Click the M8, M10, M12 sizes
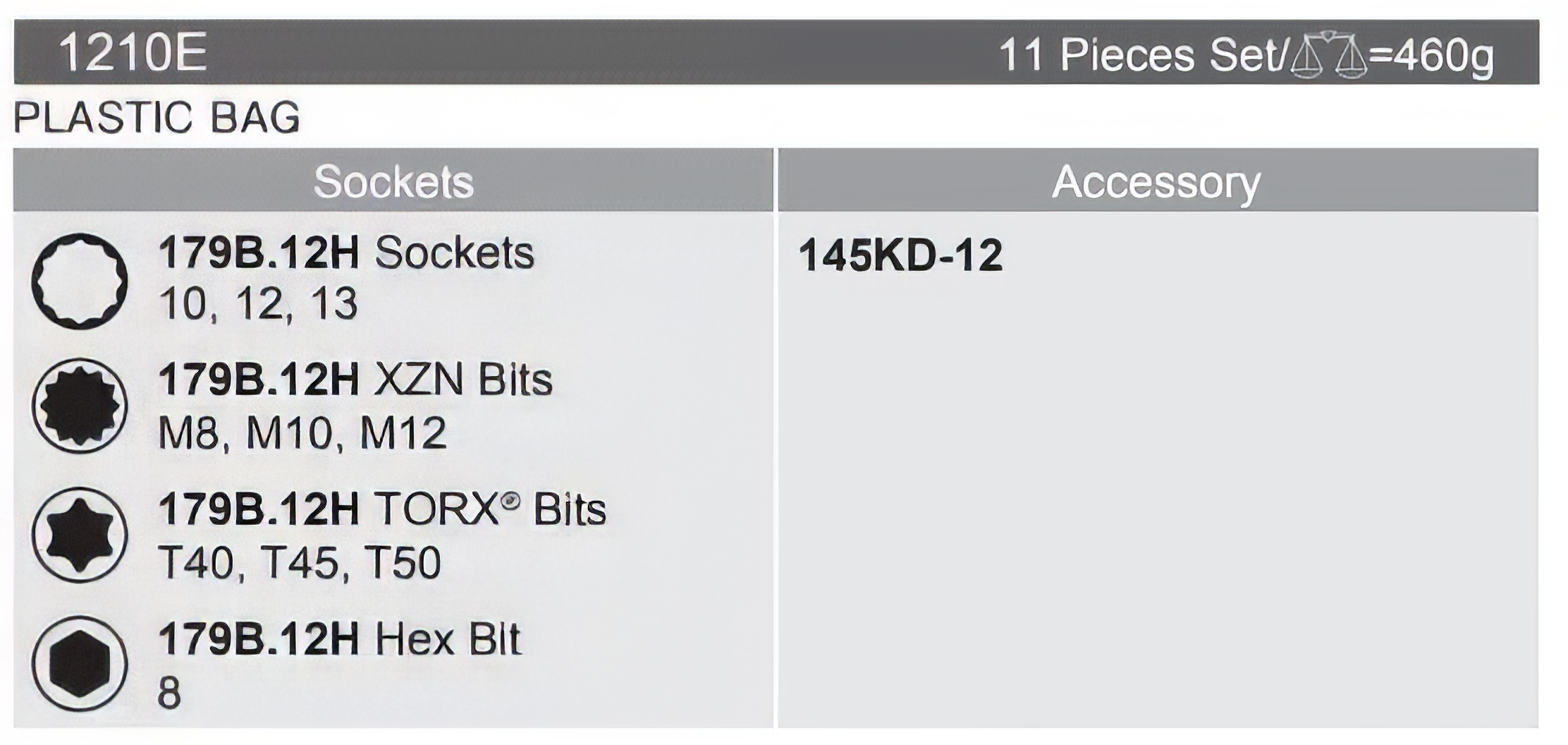 coord(302,432)
